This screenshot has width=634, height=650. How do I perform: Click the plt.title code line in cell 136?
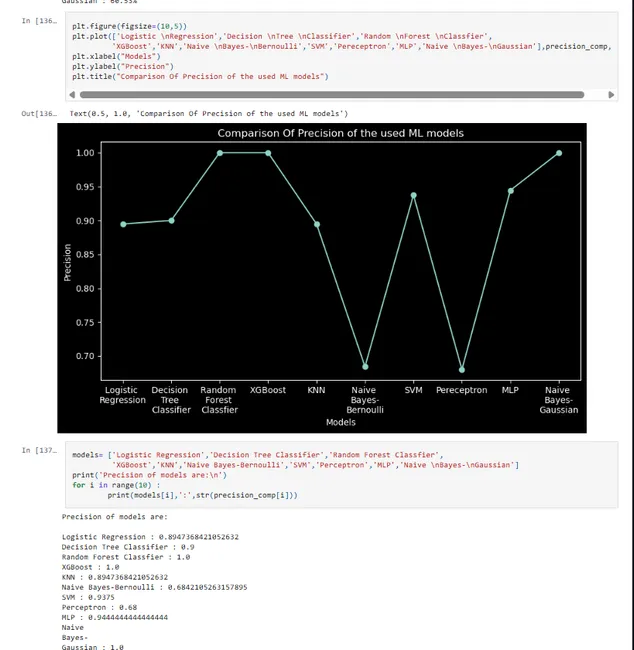[200, 76]
